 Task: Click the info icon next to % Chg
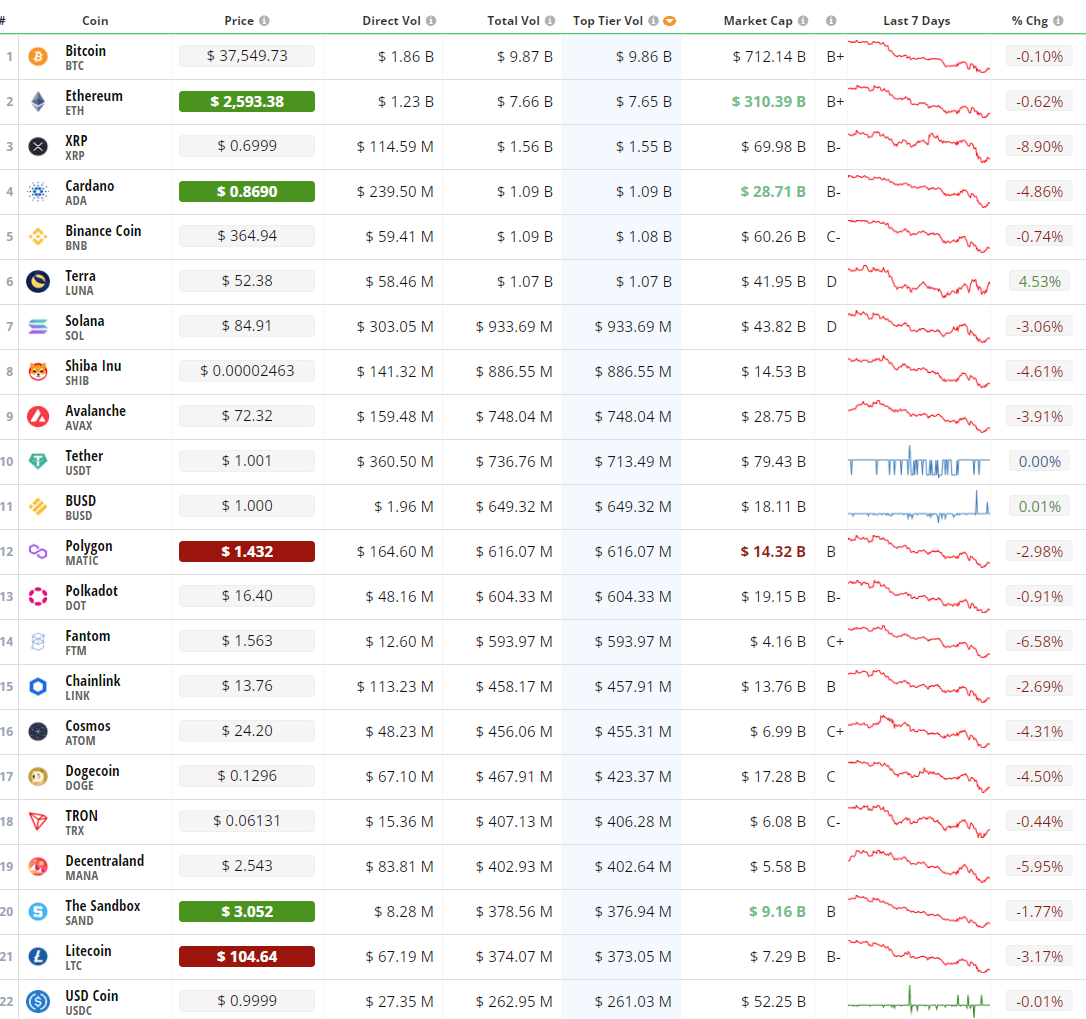[x=1058, y=21]
